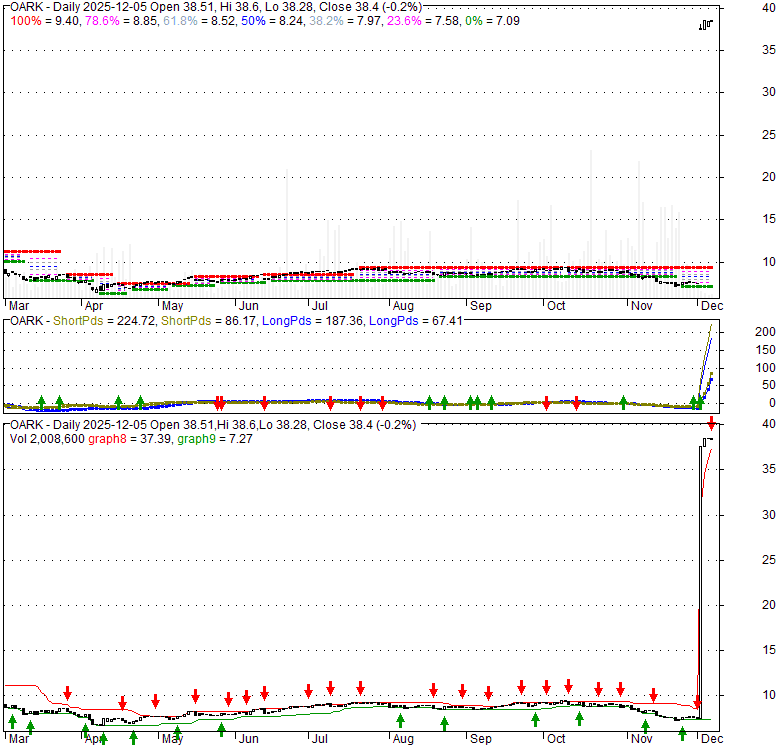Select the Aug month label under top panel

pos(403,306)
